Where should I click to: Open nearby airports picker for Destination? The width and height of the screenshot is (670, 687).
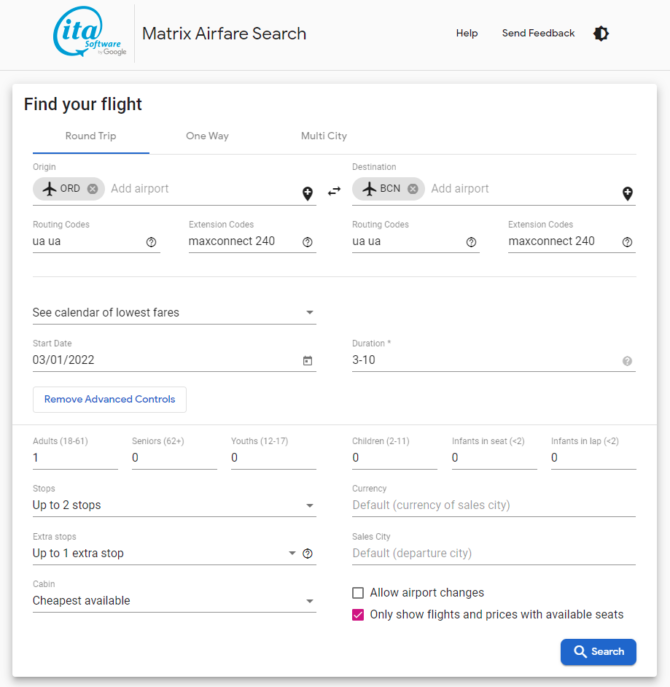[x=627, y=193]
